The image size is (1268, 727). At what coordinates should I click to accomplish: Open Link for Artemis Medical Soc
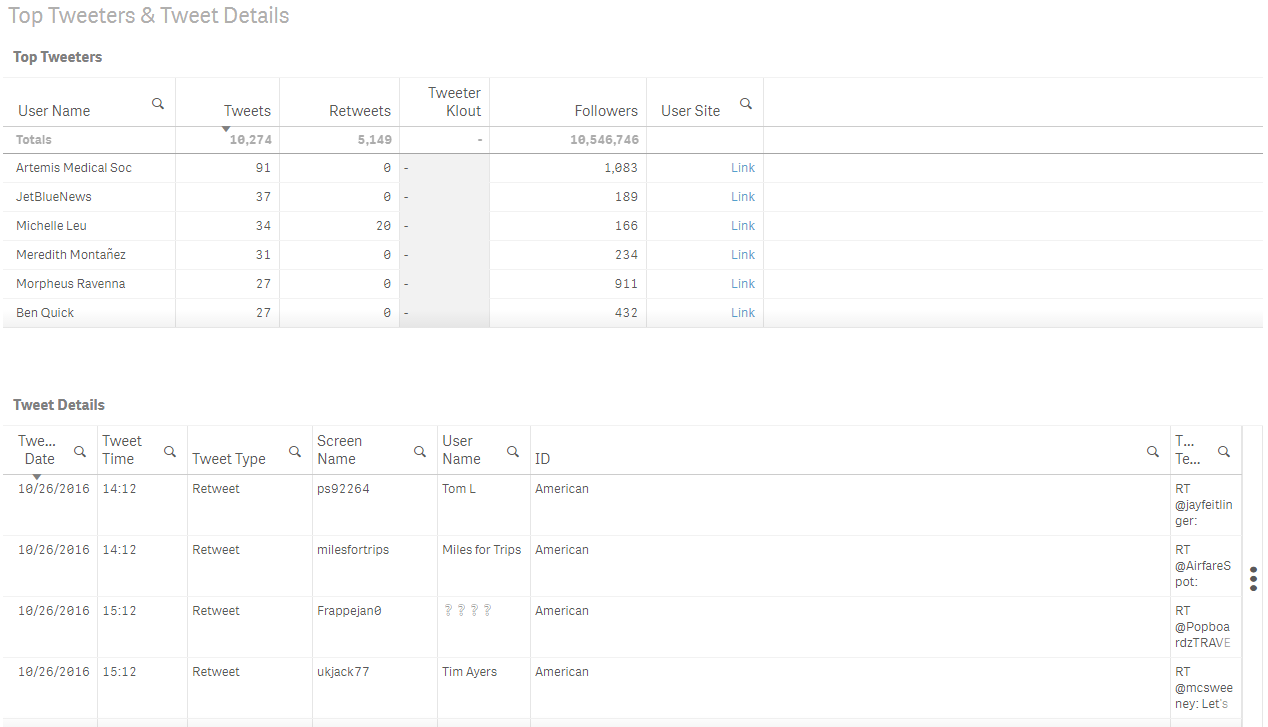[743, 168]
